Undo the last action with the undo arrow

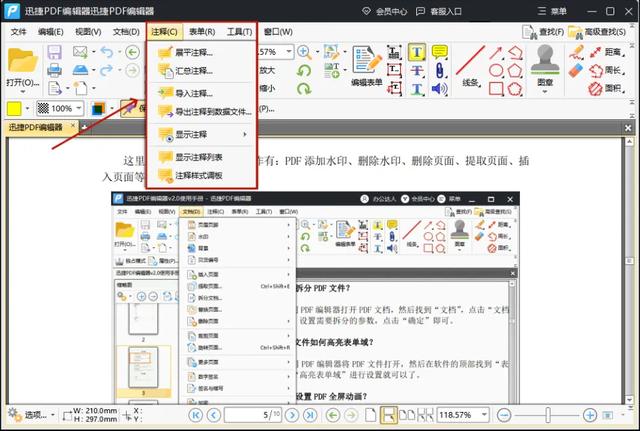[107, 52]
